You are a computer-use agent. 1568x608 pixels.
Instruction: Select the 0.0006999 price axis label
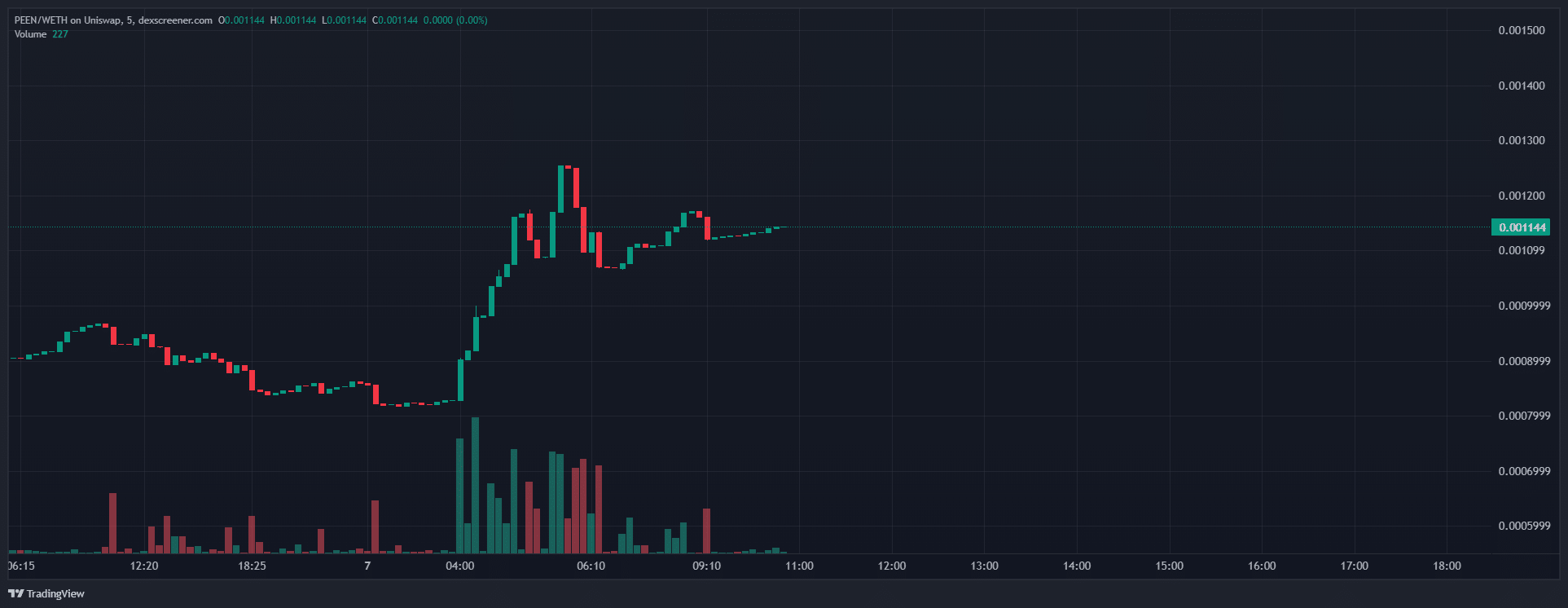click(x=1525, y=471)
